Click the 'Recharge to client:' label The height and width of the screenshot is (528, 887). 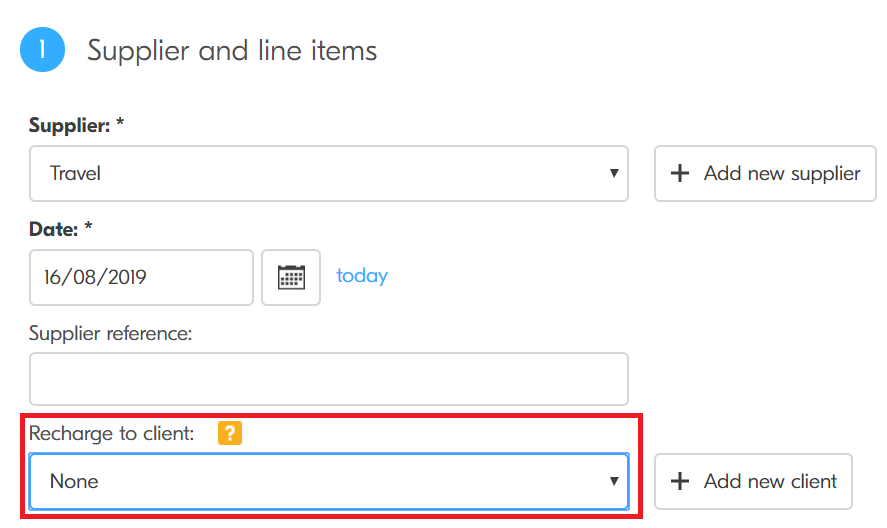coord(112,434)
